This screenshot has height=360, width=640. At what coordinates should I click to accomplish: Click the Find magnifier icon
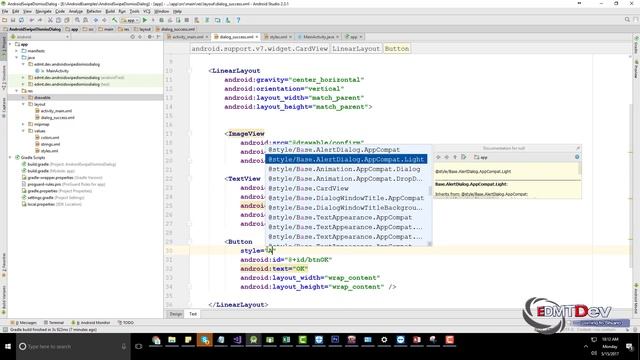77,20
